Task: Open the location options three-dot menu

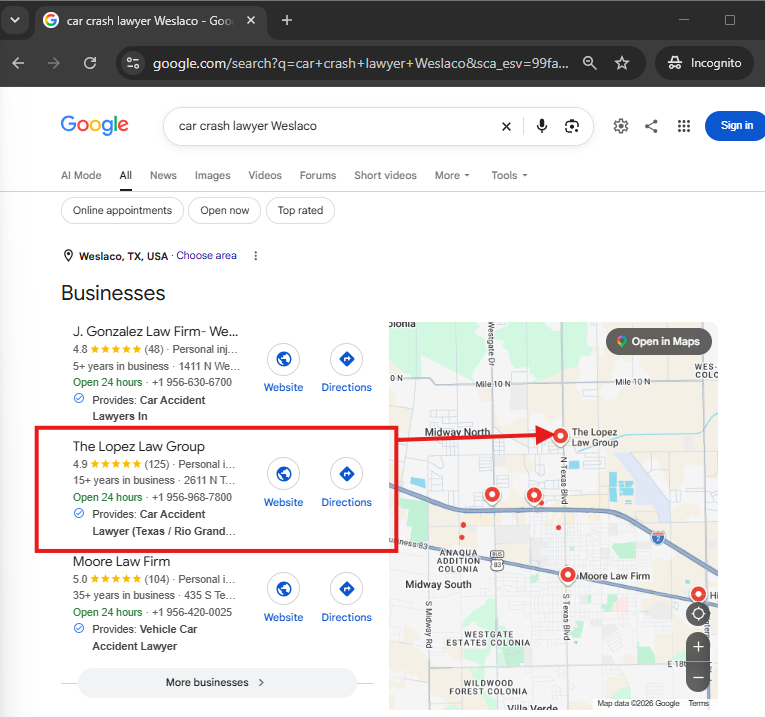Action: pos(256,256)
